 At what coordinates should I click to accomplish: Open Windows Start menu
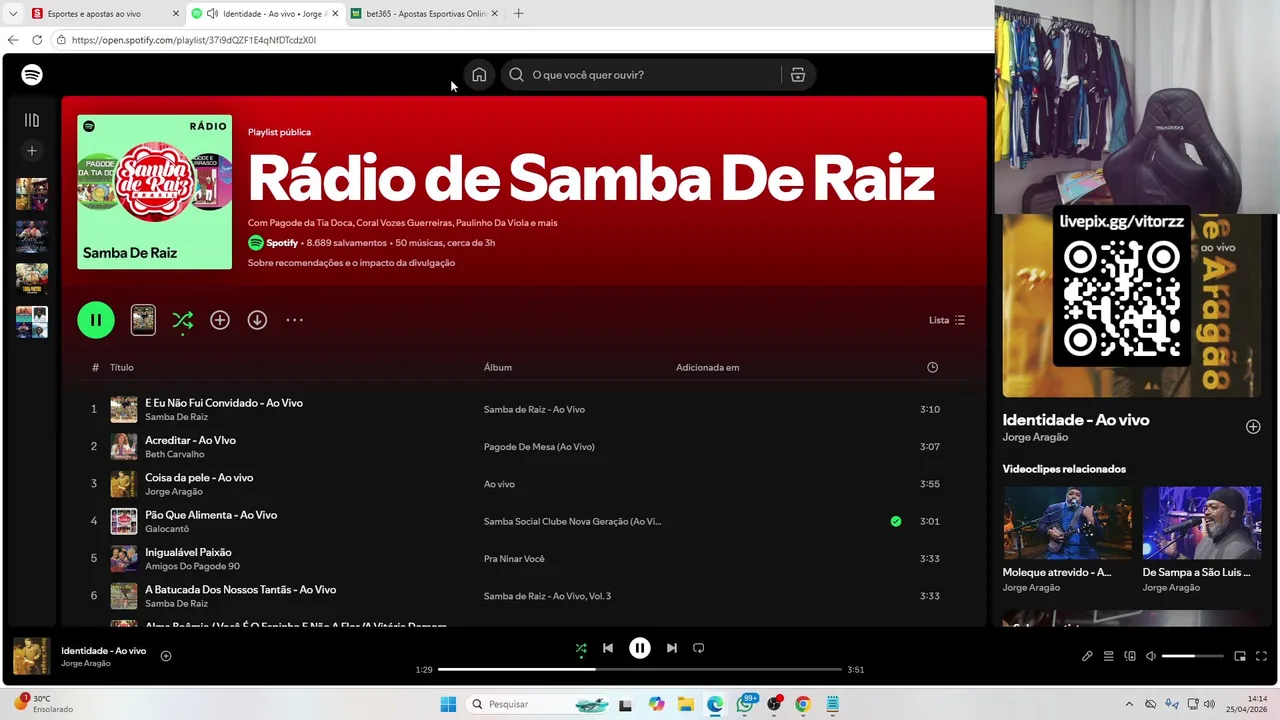click(x=448, y=704)
